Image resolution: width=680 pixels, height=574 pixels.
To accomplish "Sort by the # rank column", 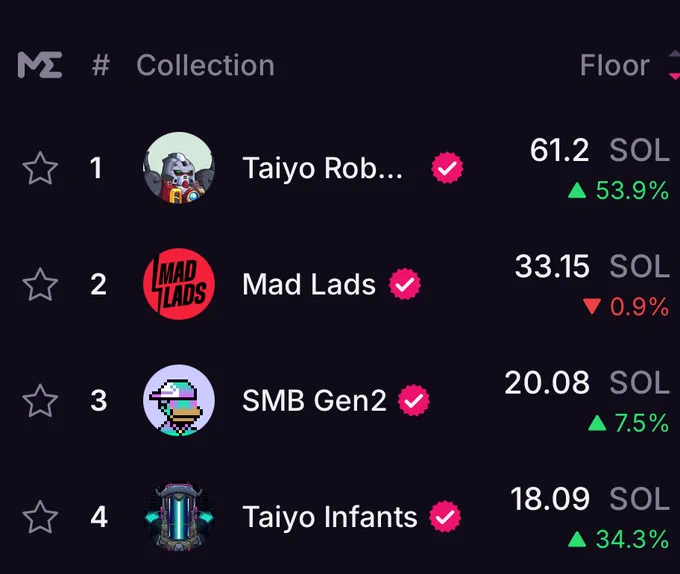I will pyautogui.click(x=101, y=65).
